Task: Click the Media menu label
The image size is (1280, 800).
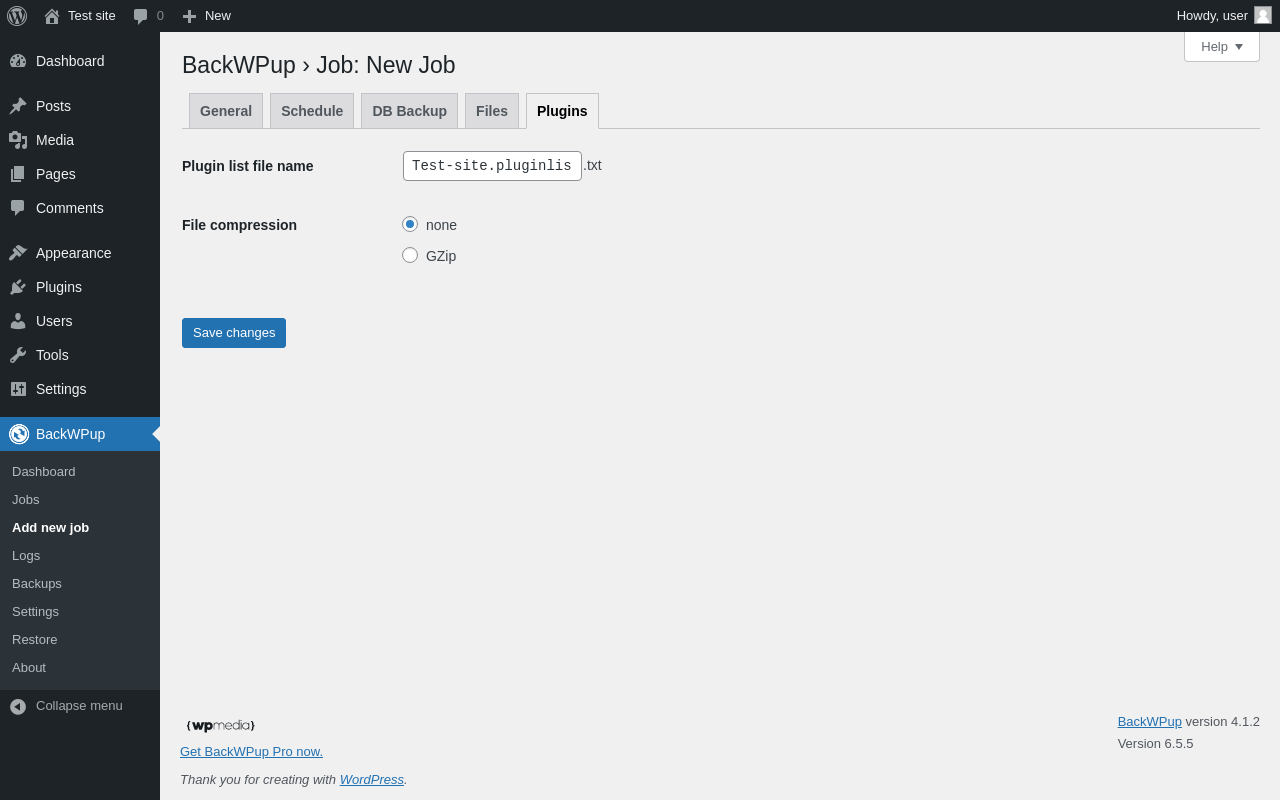Action: [55, 140]
